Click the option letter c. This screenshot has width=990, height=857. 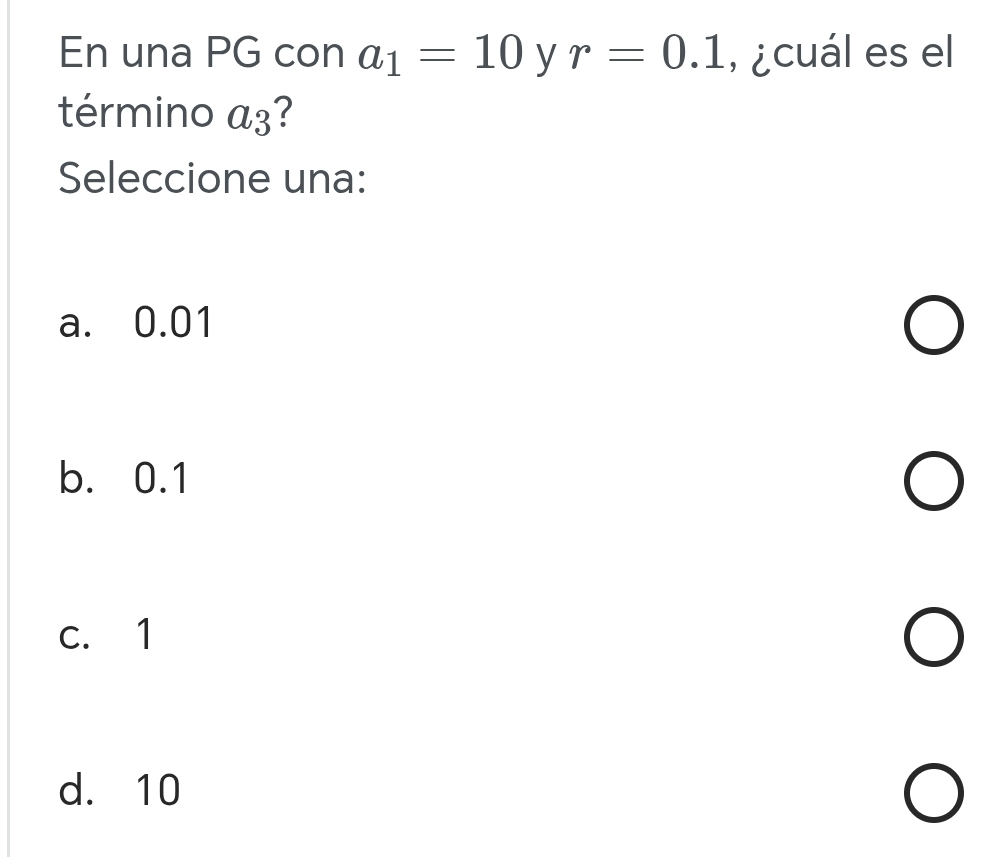[71, 634]
